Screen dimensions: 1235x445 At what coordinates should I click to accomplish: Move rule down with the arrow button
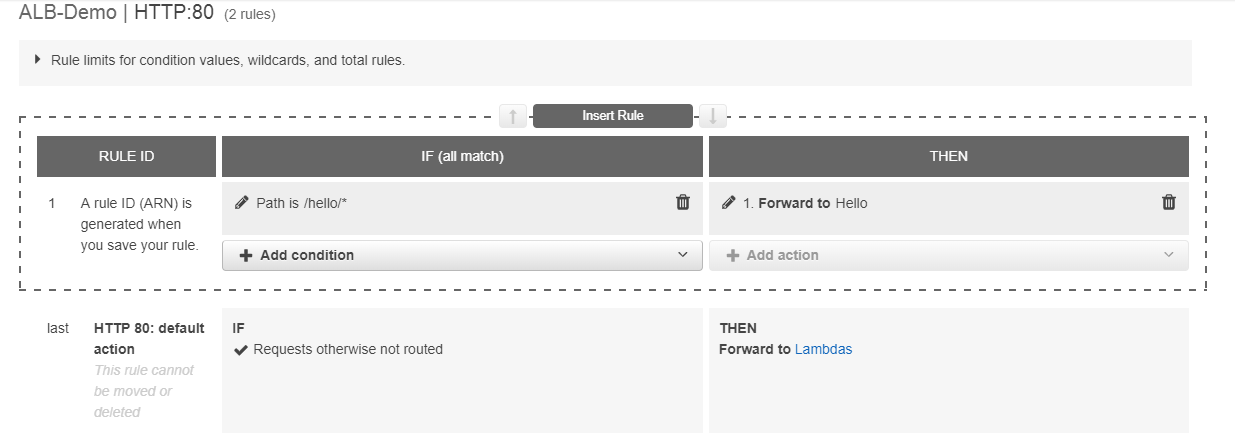713,116
